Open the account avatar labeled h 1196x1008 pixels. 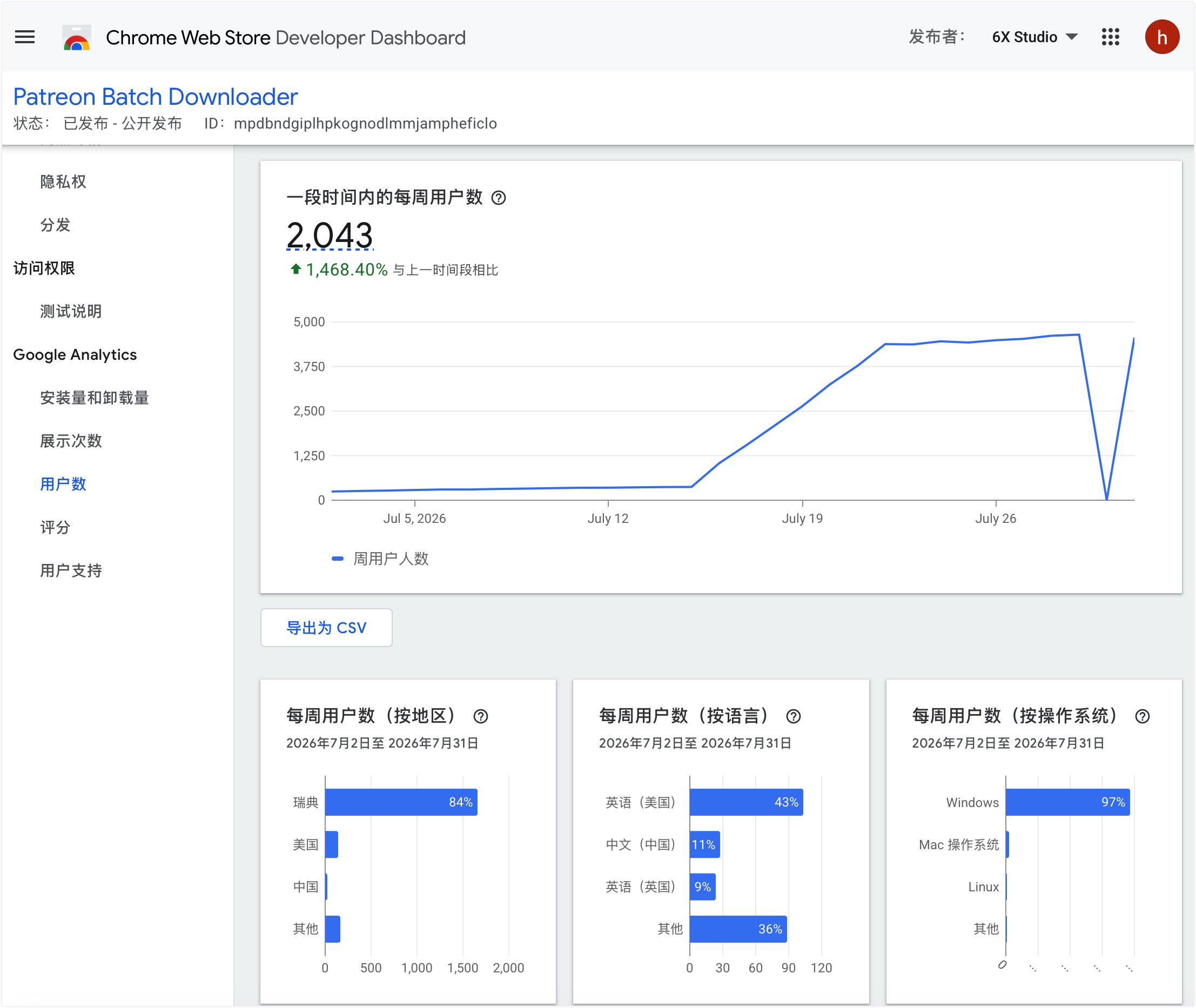pyautogui.click(x=1162, y=37)
